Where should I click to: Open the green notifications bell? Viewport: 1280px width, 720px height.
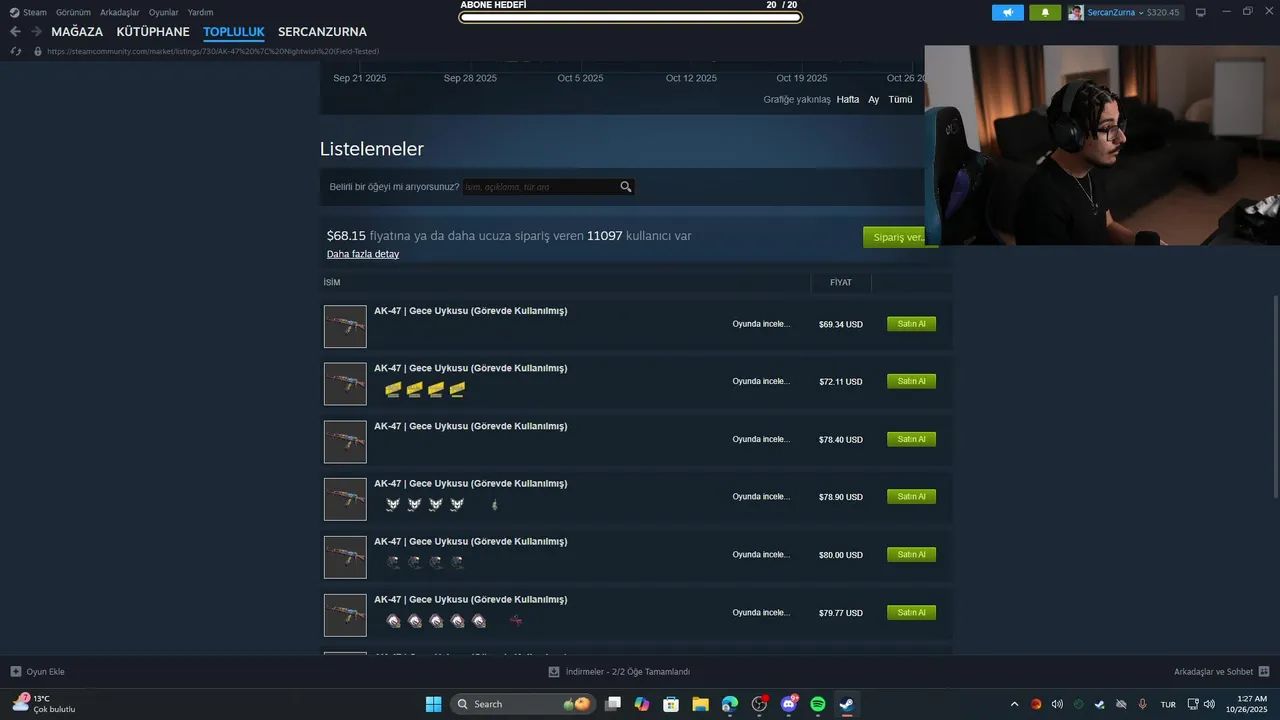click(1046, 12)
